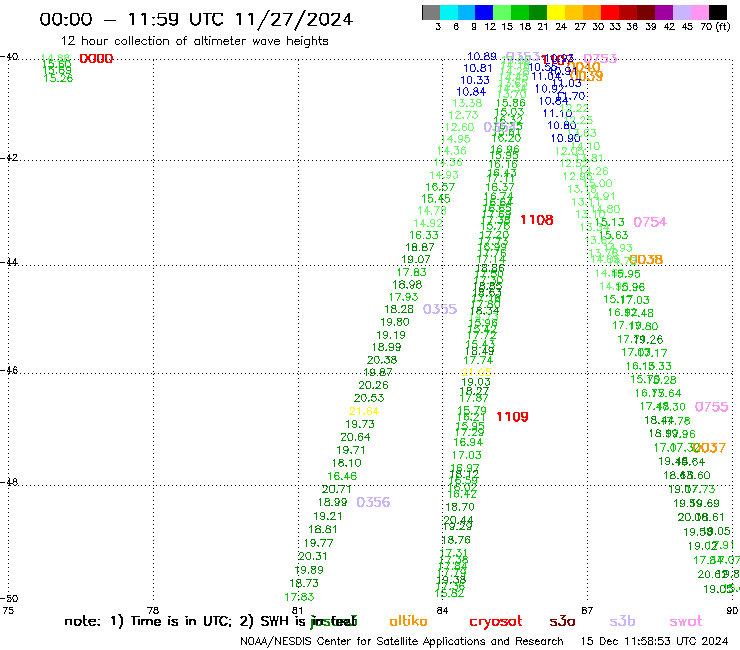Click the 19.03 value below 21.05
The image size is (740, 650).
tap(476, 382)
